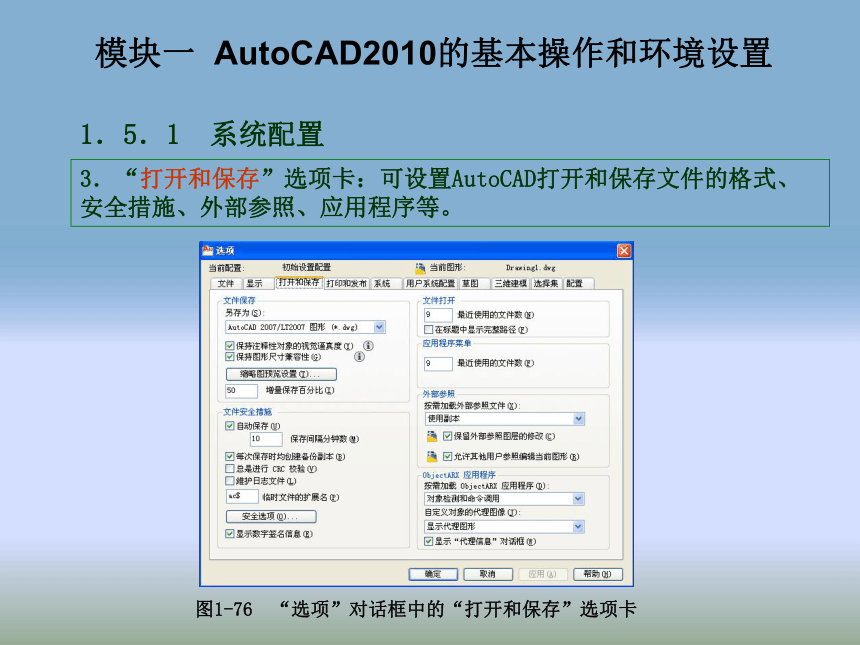Toggle 保持图形尺寸兼容性 checkbox
860x645 pixels.
(230, 357)
